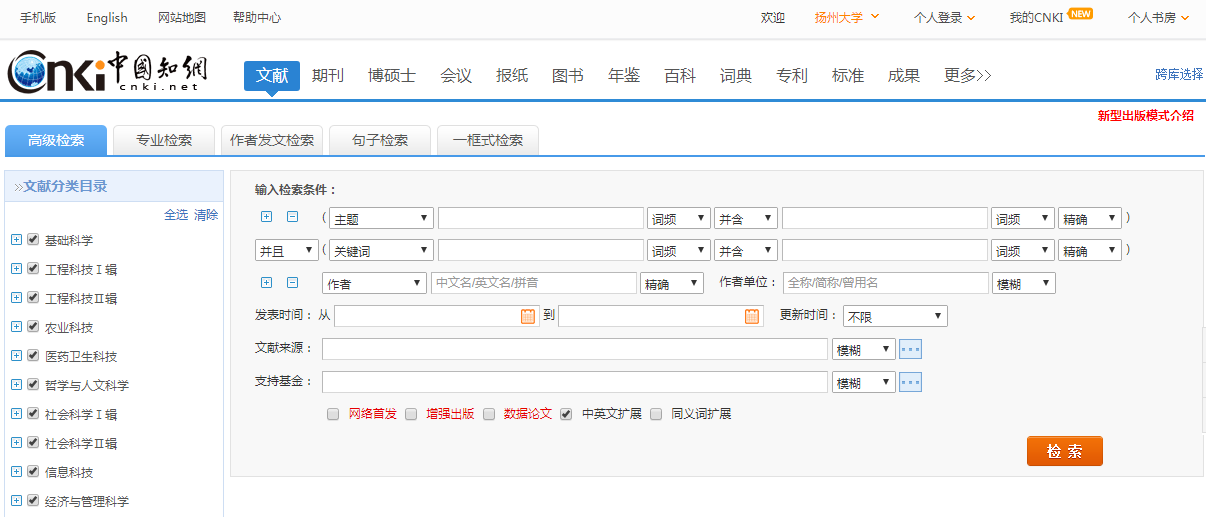Screen dimensions: 1206x517
Task: Open the 跨库选择 link
Action: 1179,74
